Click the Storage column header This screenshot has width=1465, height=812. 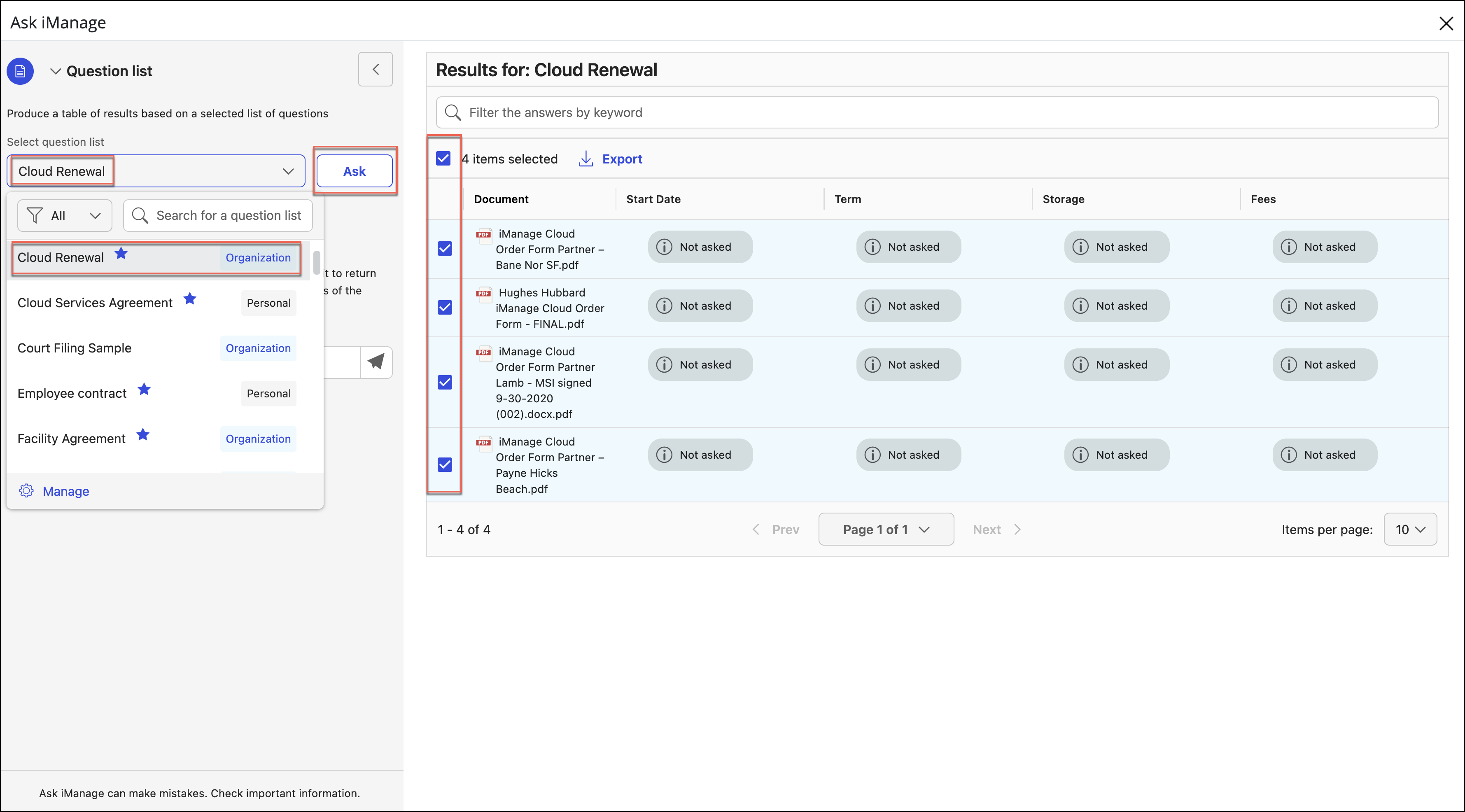click(x=1064, y=199)
